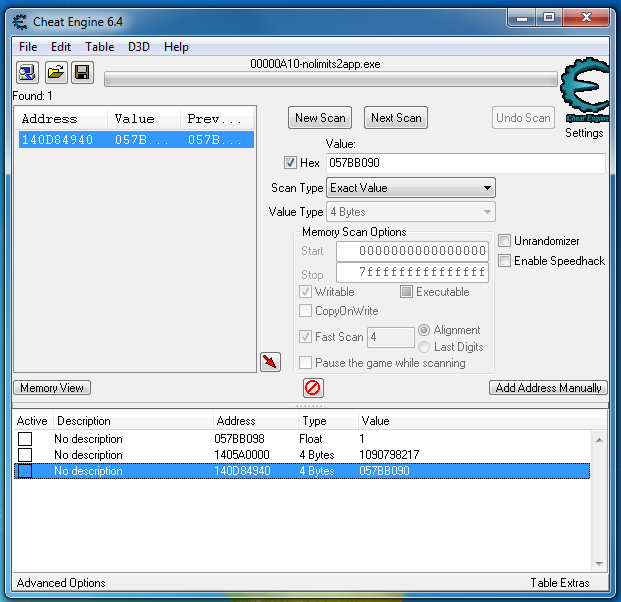Click address 057BB098 in cheat table
Screen dimensions: 621x602
(x=239, y=439)
